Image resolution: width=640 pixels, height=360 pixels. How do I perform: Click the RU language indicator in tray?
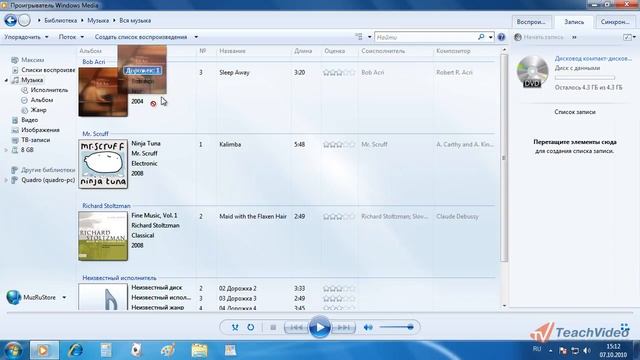pyautogui.click(x=537, y=349)
